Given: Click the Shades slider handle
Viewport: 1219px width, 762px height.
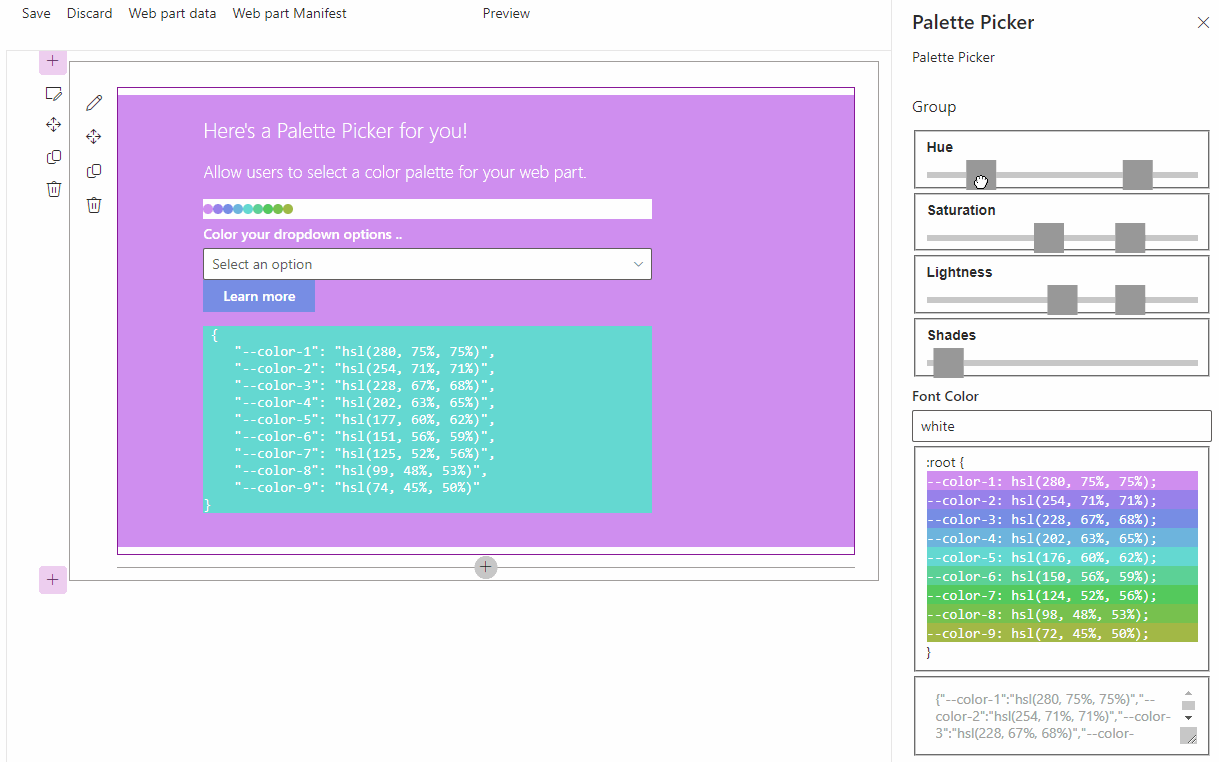Looking at the screenshot, I should click(x=948, y=363).
